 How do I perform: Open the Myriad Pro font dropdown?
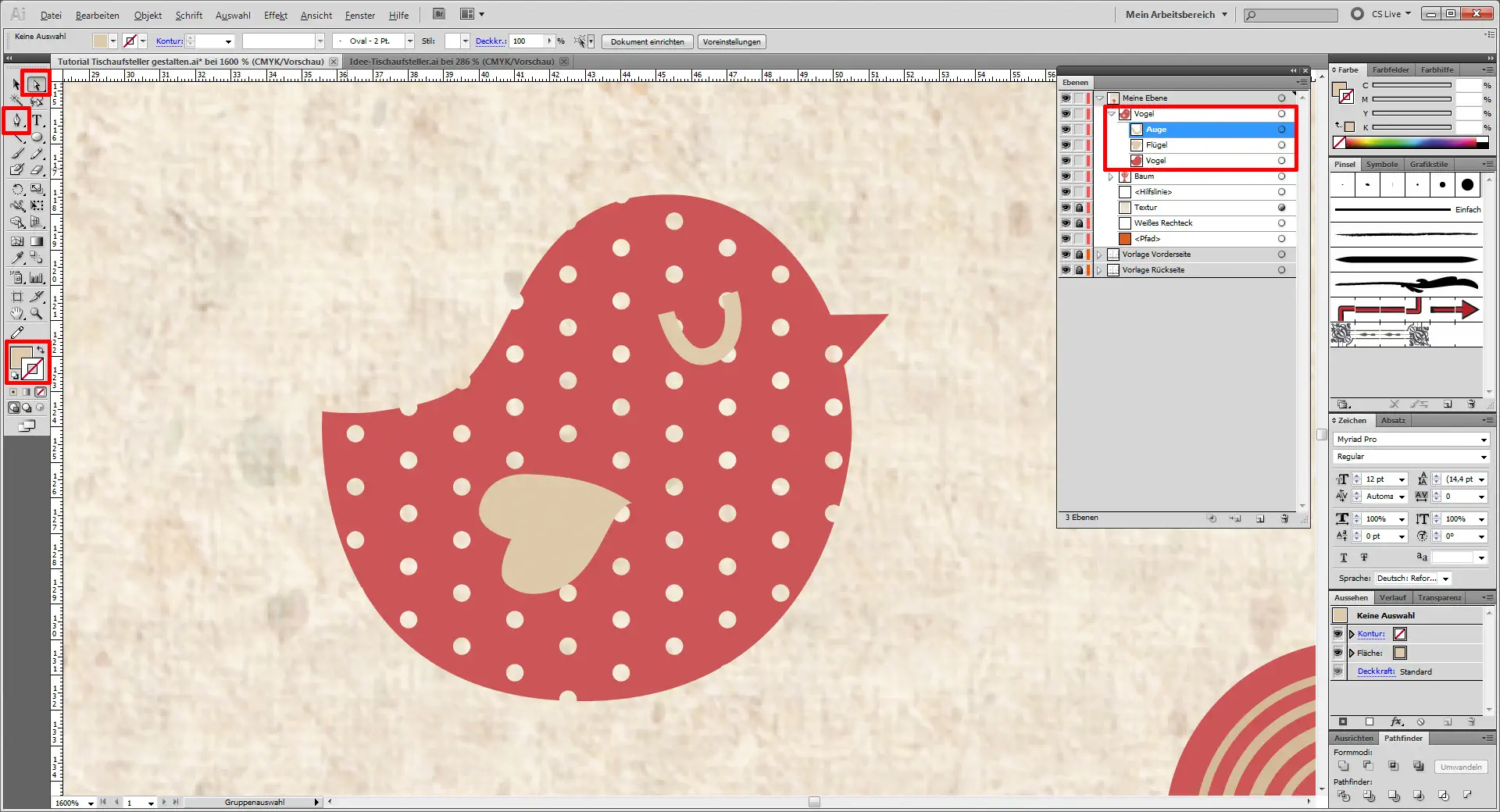1483,440
